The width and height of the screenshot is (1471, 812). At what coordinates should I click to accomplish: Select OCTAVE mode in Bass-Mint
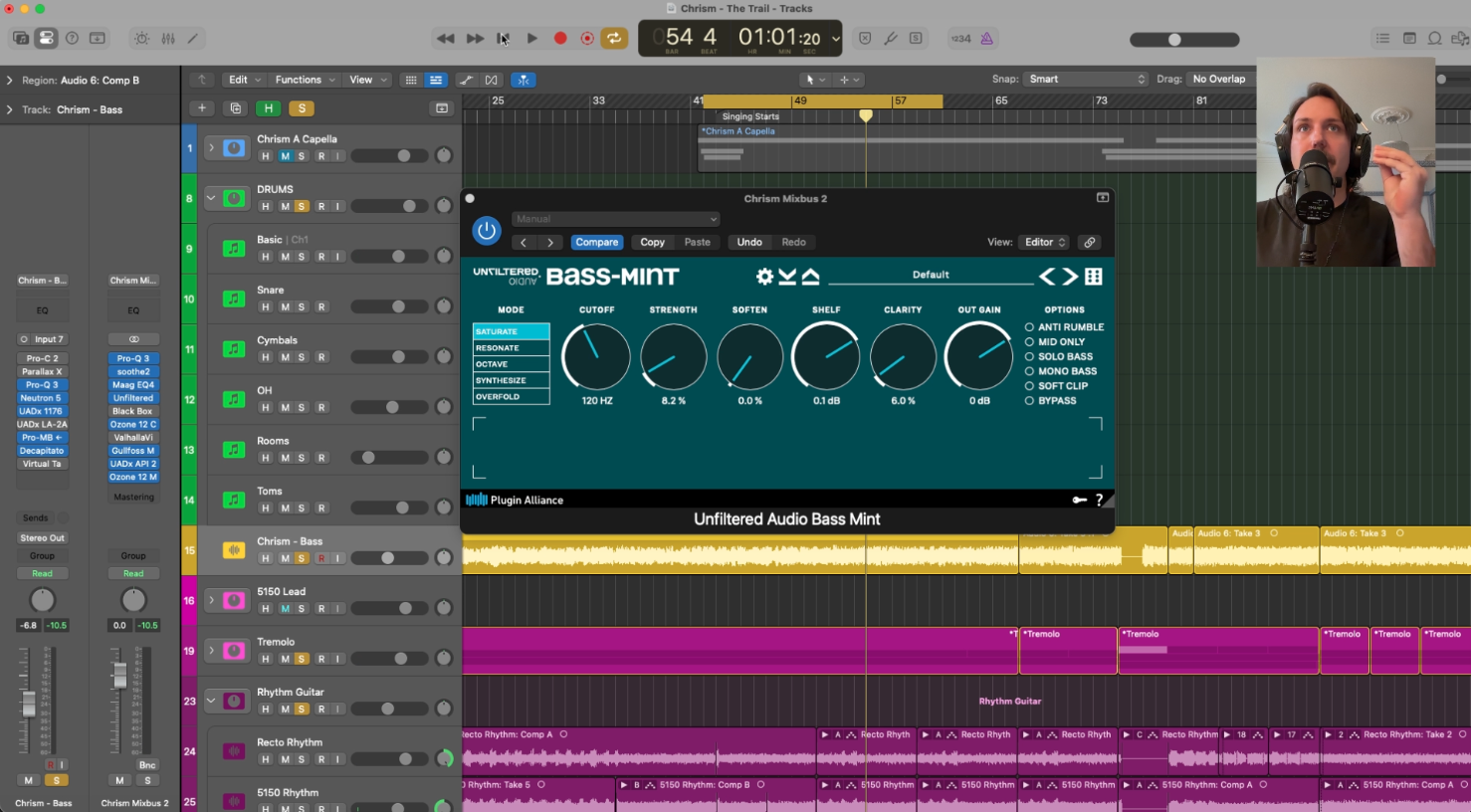tap(512, 364)
